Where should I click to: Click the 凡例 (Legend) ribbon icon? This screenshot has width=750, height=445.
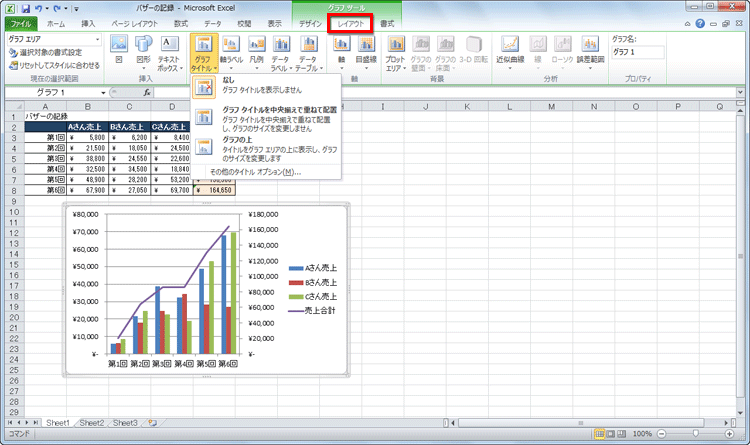tap(257, 52)
